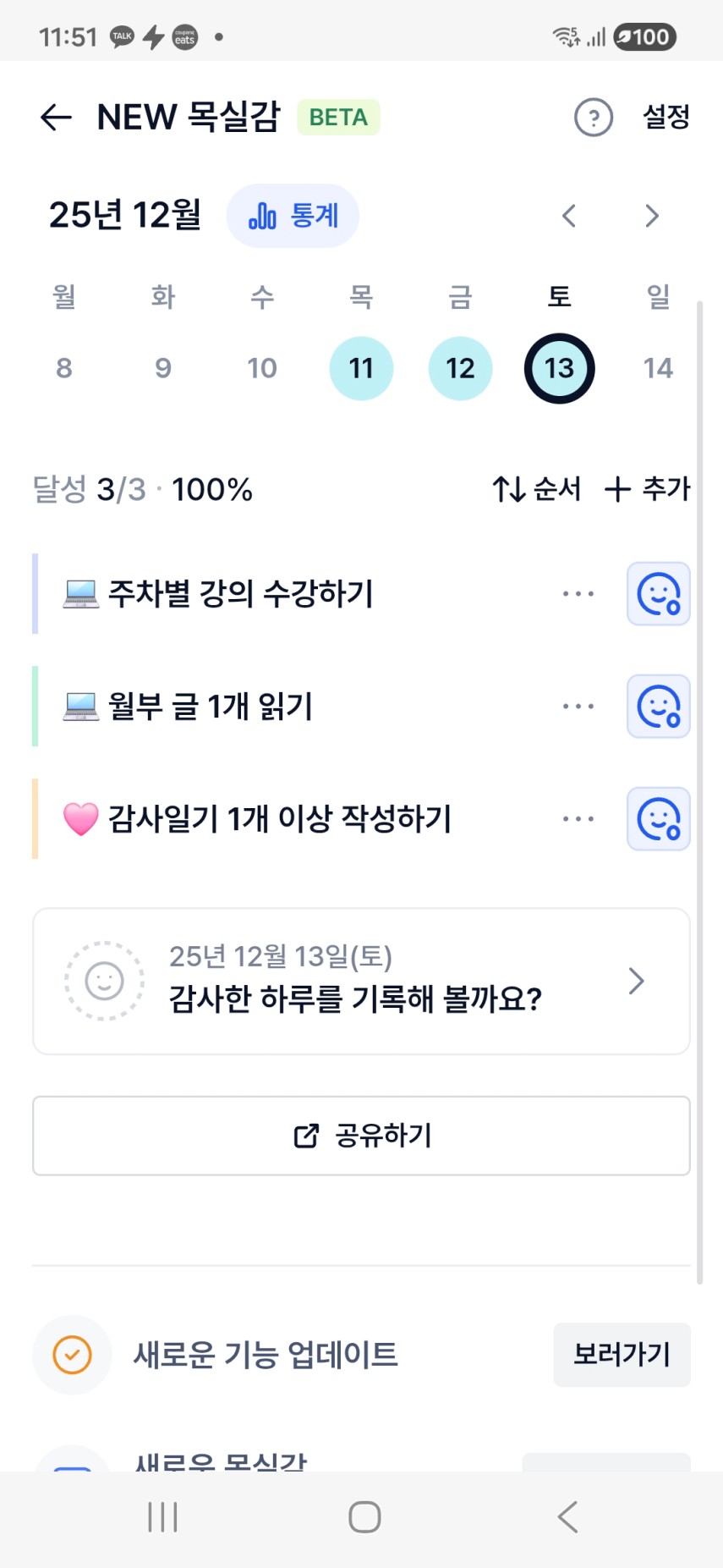723x1568 pixels.
Task: Tap 보러가기 for 새로운 기능 업데이트
Action: coord(622,1355)
